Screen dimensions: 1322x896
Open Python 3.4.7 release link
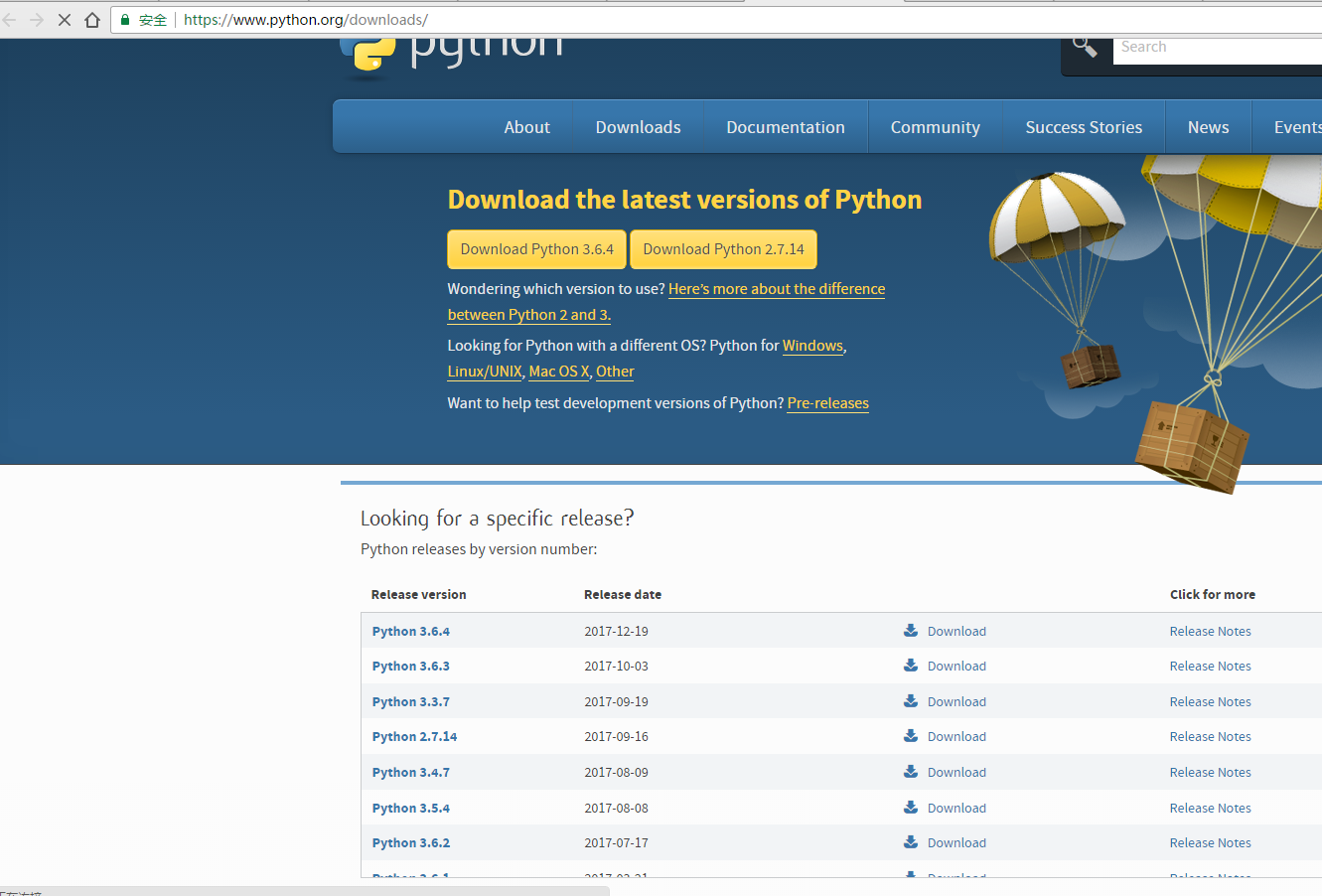pyautogui.click(x=411, y=772)
